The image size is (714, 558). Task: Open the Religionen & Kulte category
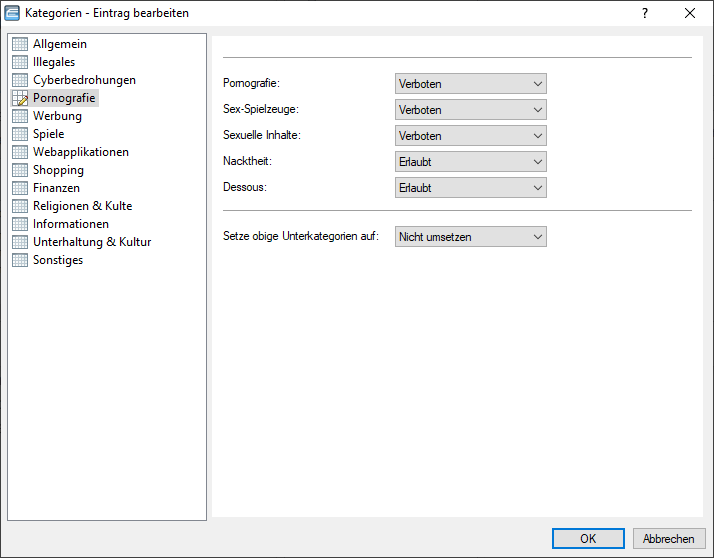pos(82,206)
